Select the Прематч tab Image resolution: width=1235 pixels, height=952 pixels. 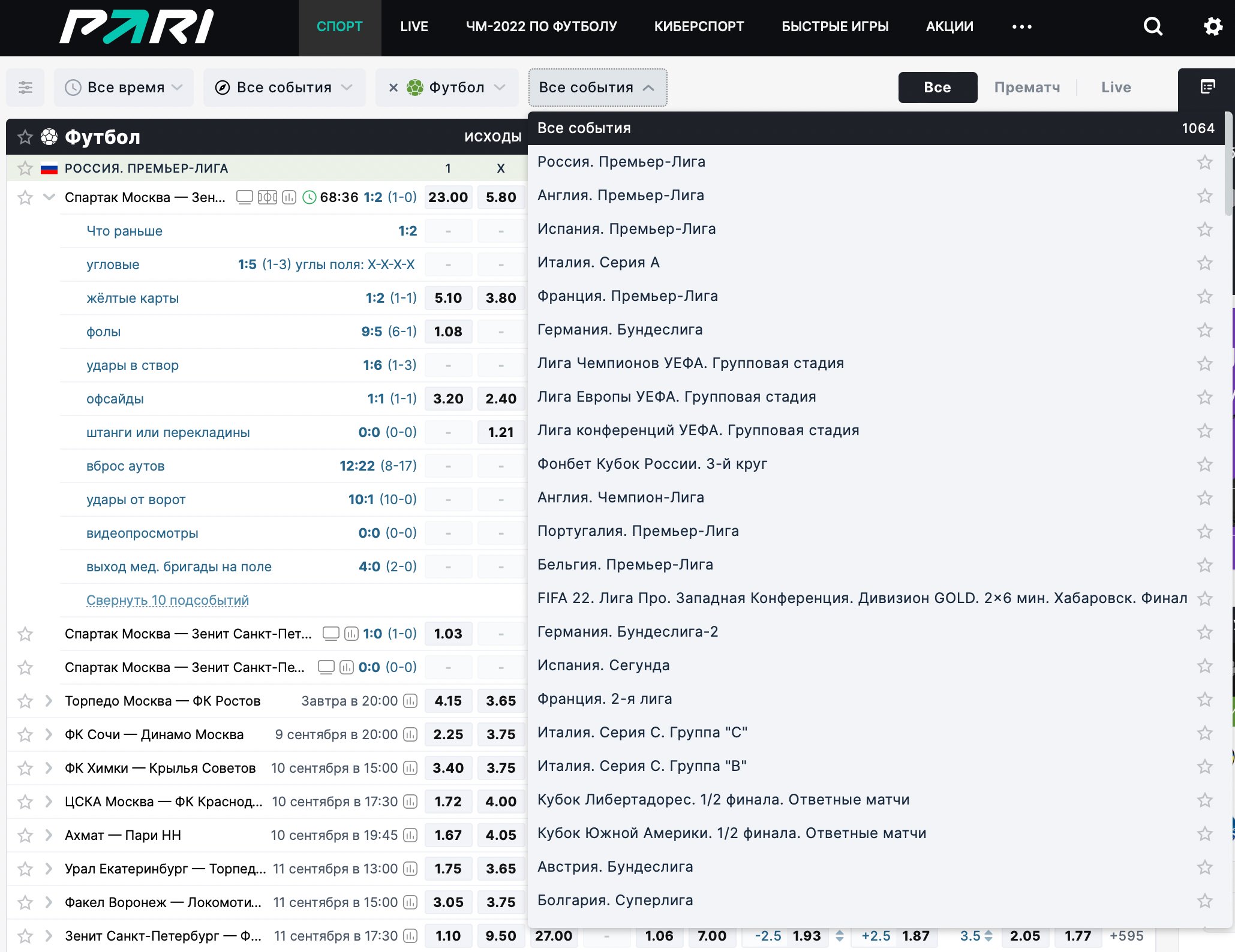pos(1027,88)
